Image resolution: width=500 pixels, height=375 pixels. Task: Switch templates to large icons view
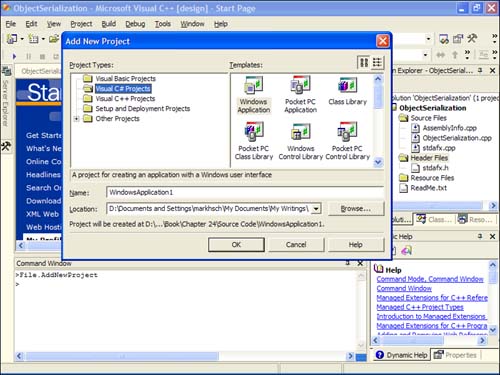pyautogui.click(x=364, y=63)
